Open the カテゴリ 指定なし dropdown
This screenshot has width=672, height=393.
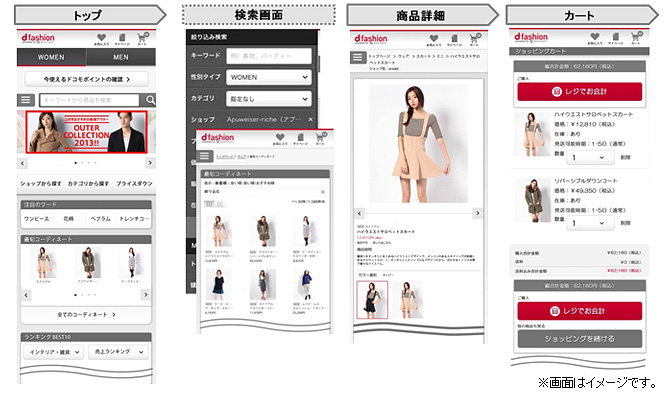pos(269,99)
